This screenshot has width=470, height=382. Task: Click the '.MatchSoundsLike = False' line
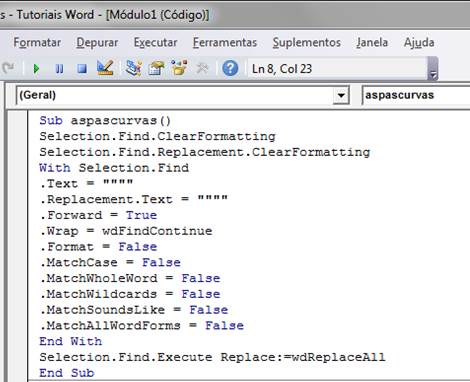coord(134,310)
